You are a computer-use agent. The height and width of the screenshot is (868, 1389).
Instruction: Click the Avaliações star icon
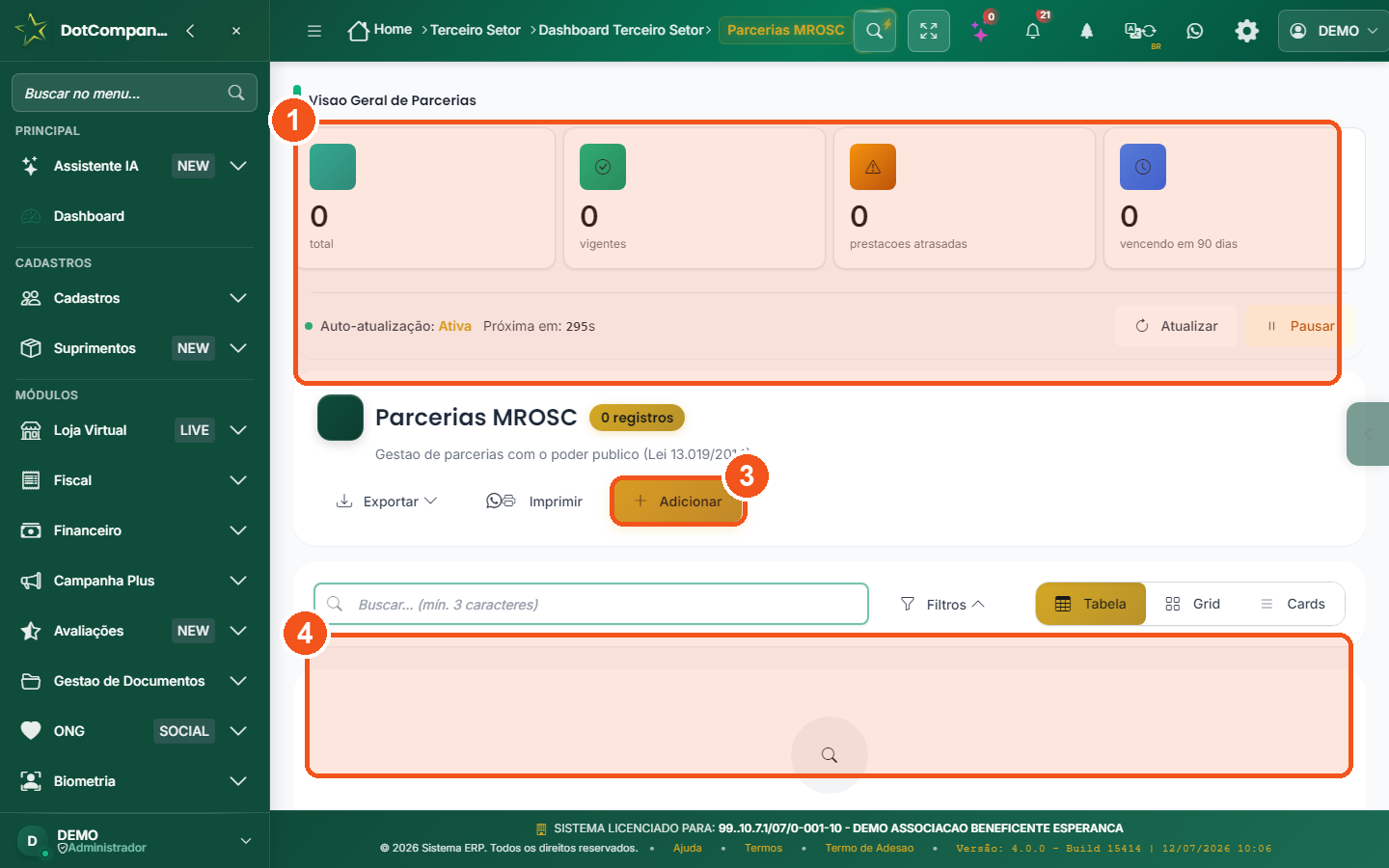pos(31,631)
